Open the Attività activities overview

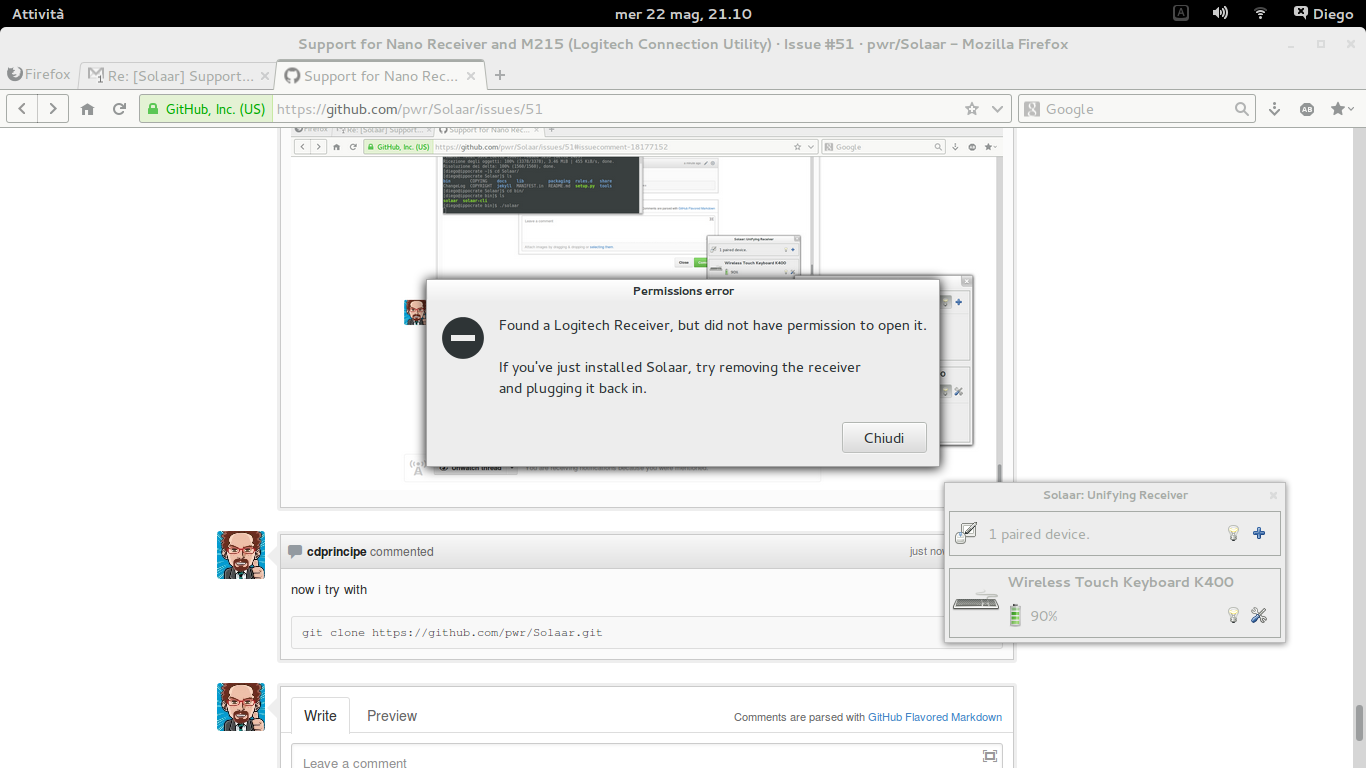coord(38,13)
